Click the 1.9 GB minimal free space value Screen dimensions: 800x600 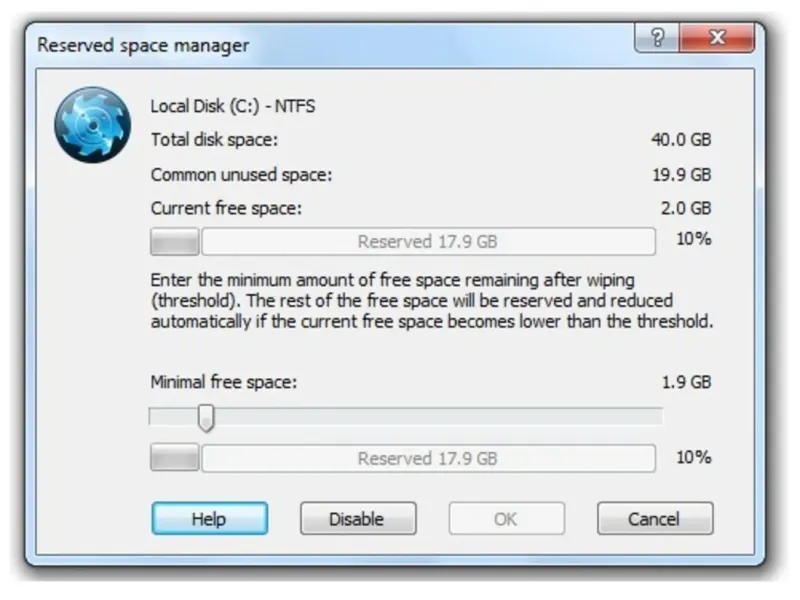tap(686, 382)
